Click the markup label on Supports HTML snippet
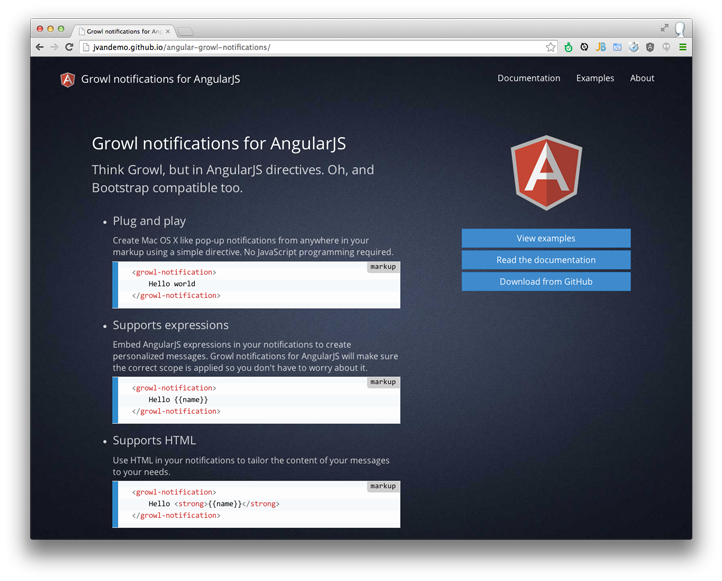The width and height of the screenshot is (722, 581). pyautogui.click(x=383, y=486)
